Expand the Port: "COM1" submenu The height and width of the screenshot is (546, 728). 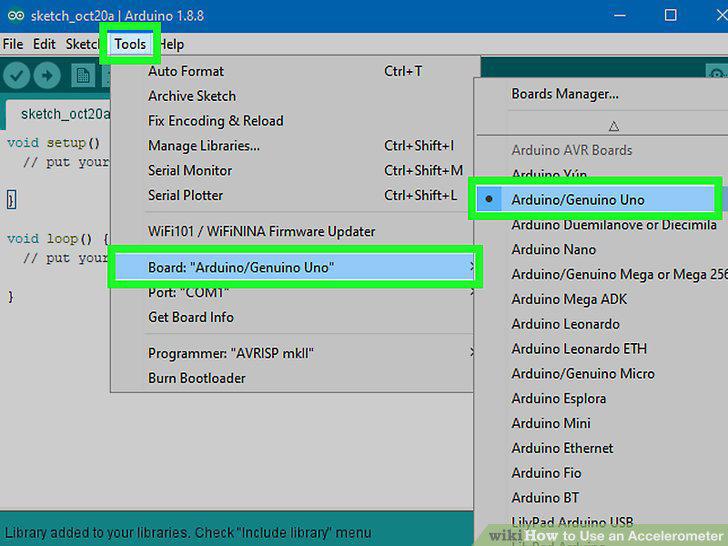click(295, 292)
